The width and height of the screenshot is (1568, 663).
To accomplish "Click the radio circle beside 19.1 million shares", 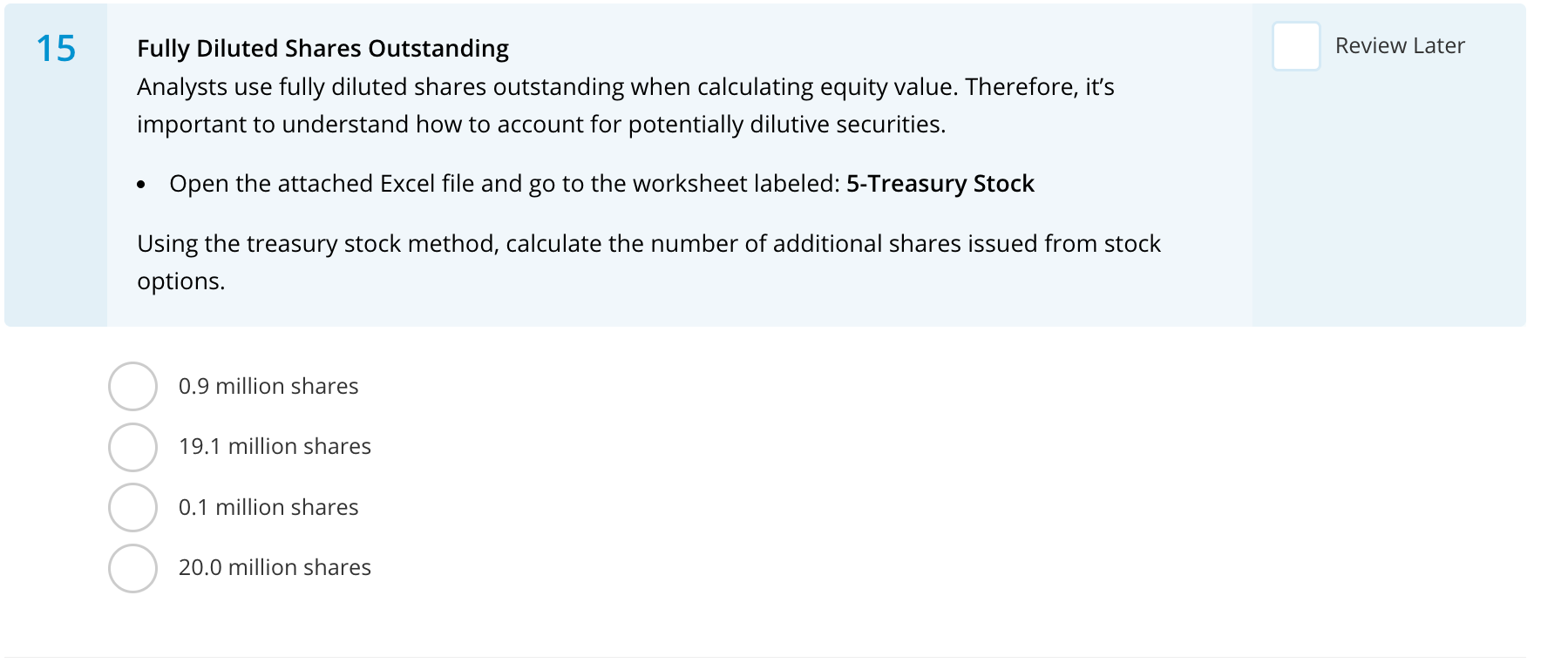I will tap(132, 447).
